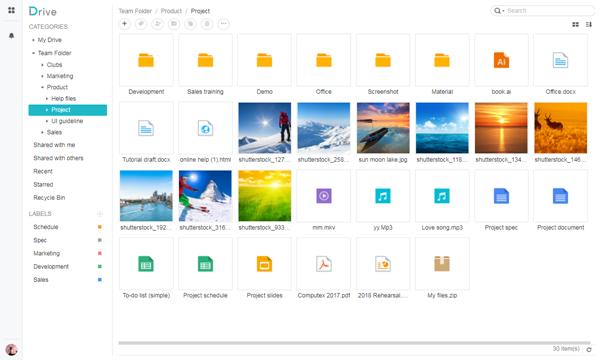Go to Team Folder breadcrumb link
Viewport: 600px width, 360px height.
click(135, 11)
